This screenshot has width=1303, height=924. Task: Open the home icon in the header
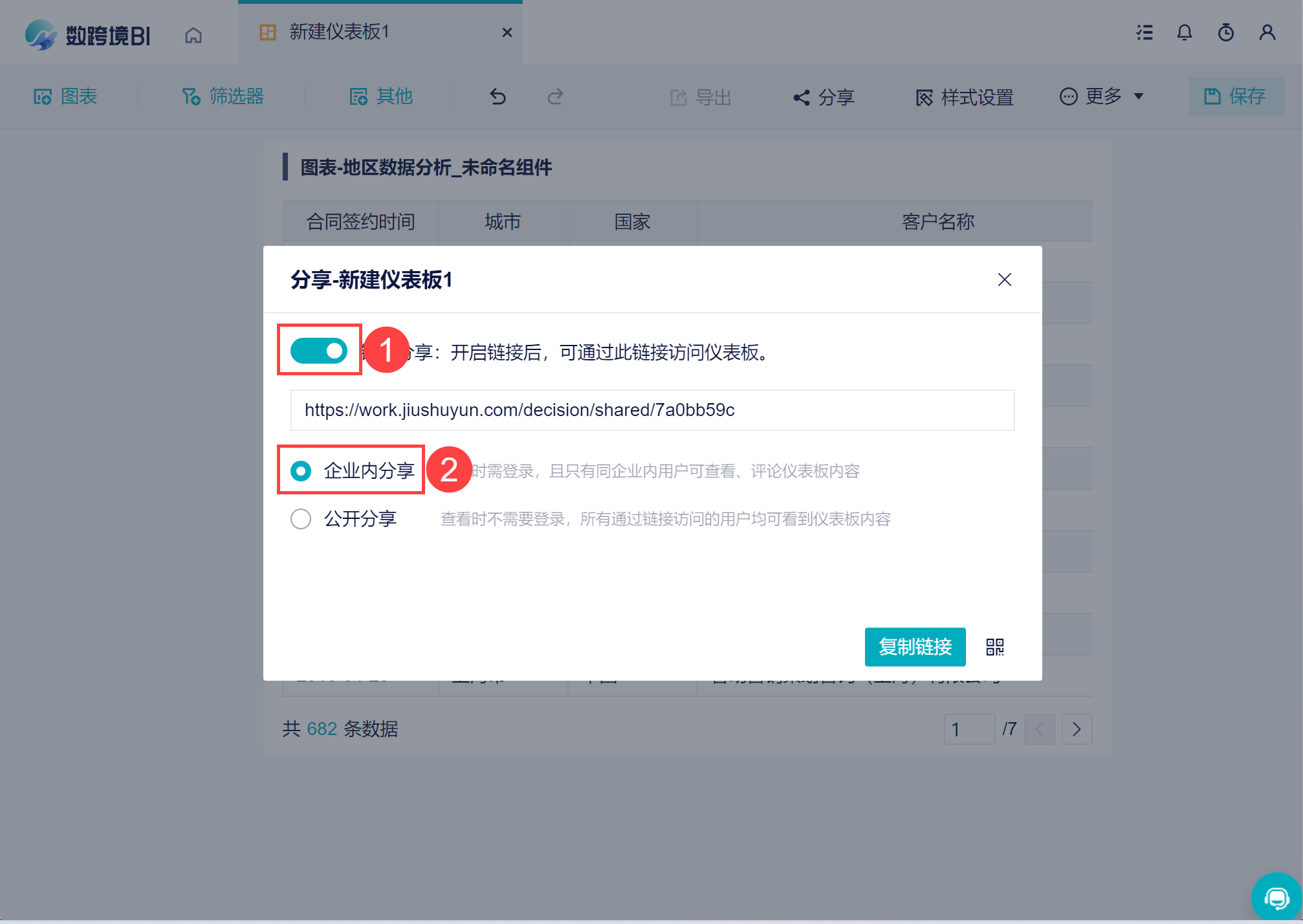tap(193, 34)
